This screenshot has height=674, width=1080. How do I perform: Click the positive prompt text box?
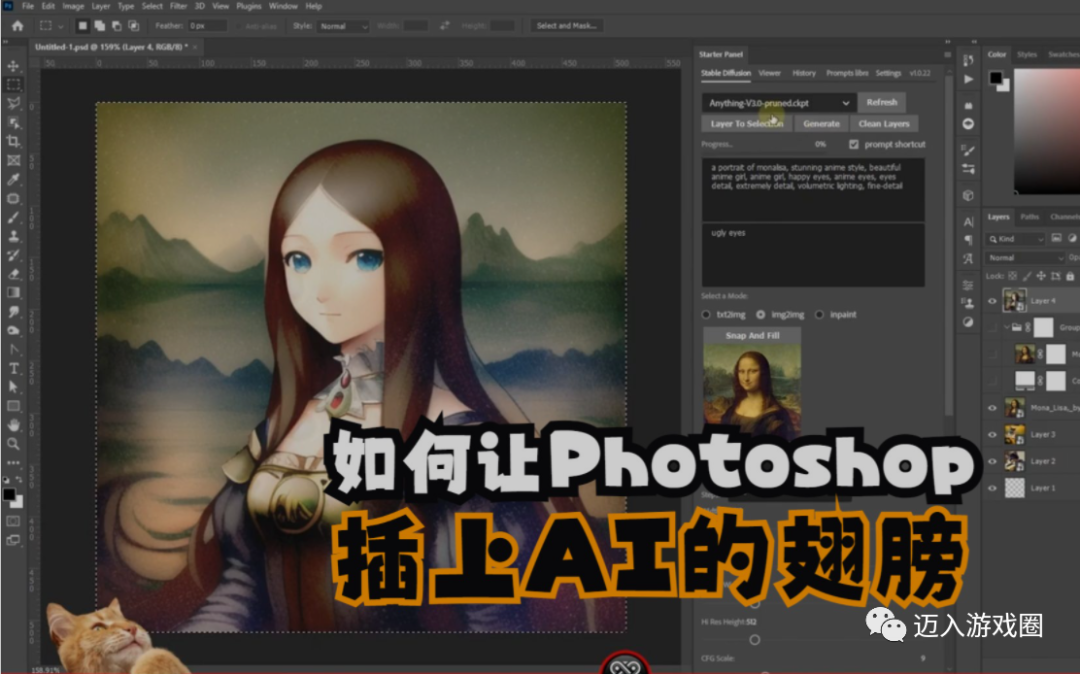[x=813, y=190]
